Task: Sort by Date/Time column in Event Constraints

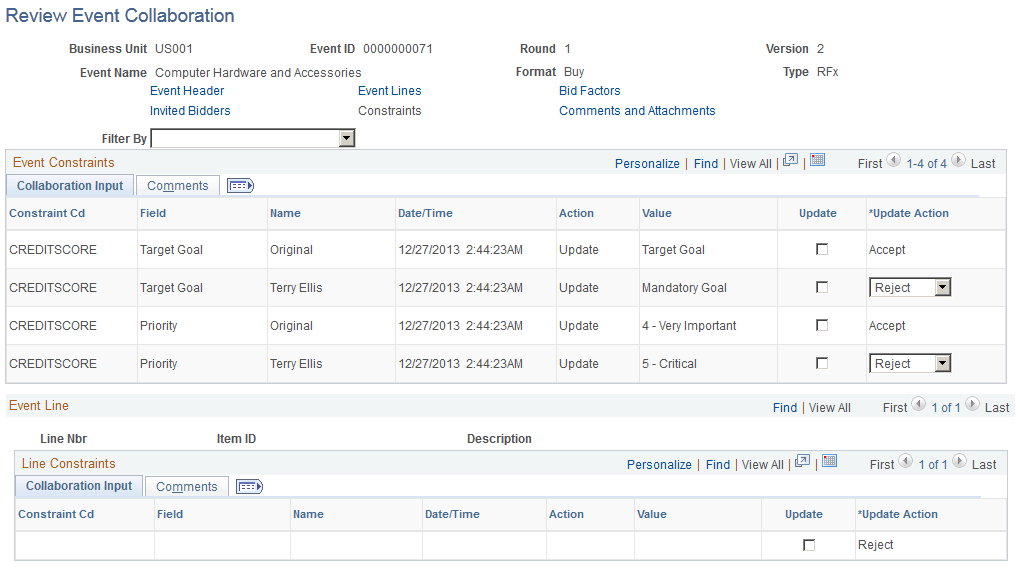Action: pyautogui.click(x=425, y=213)
